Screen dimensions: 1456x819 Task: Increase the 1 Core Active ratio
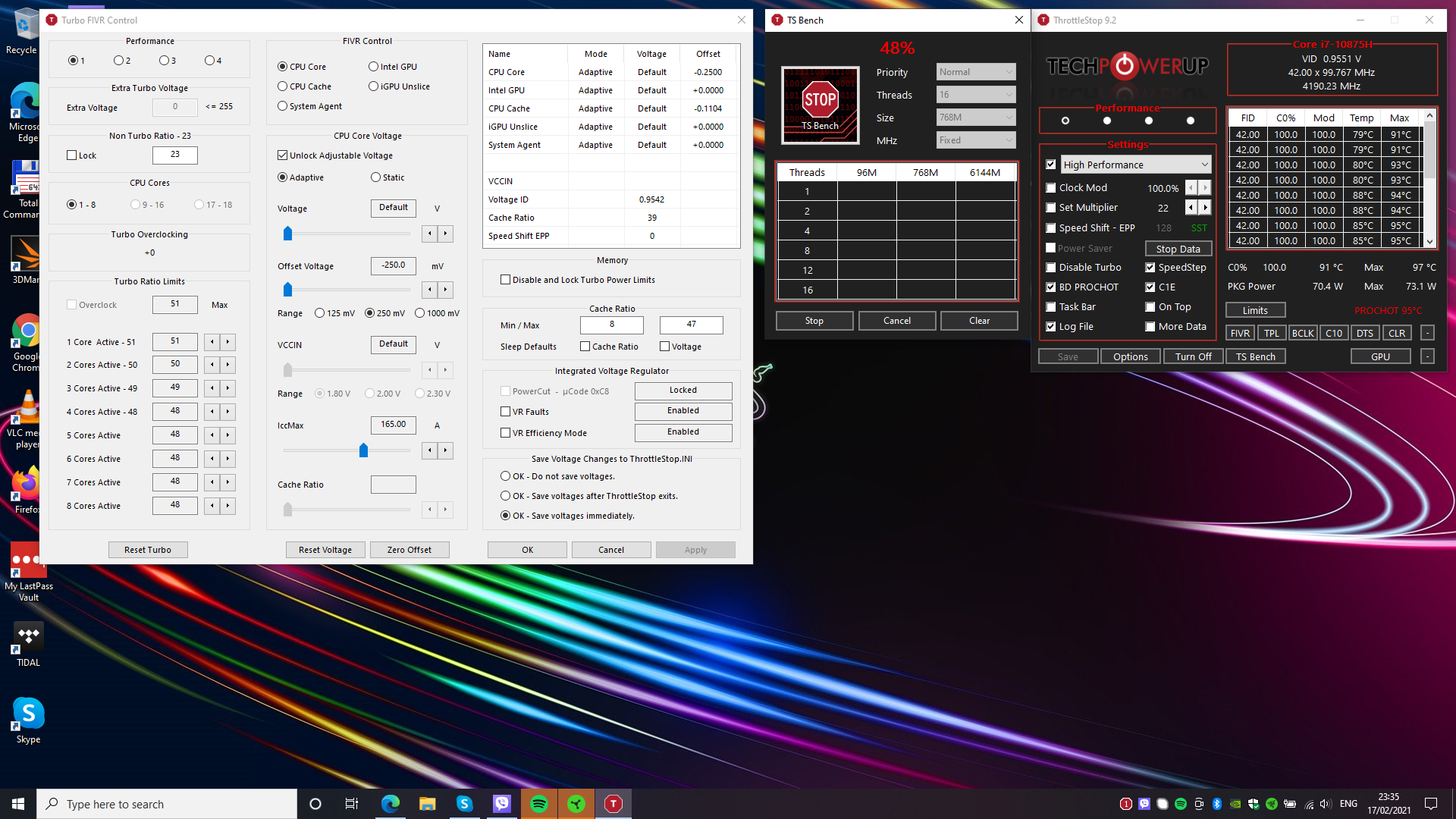point(227,342)
